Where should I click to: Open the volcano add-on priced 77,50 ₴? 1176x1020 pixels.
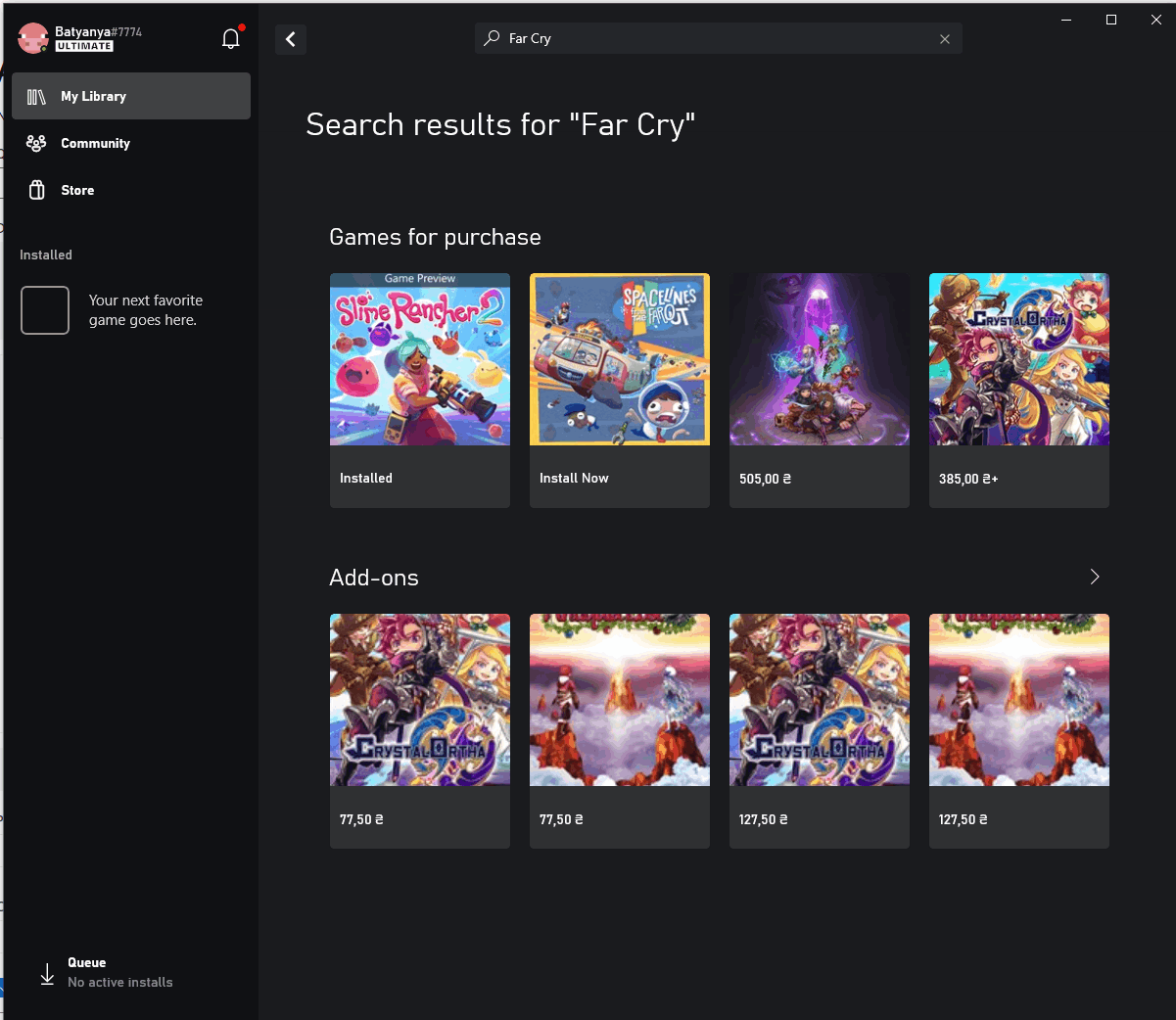[620, 731]
